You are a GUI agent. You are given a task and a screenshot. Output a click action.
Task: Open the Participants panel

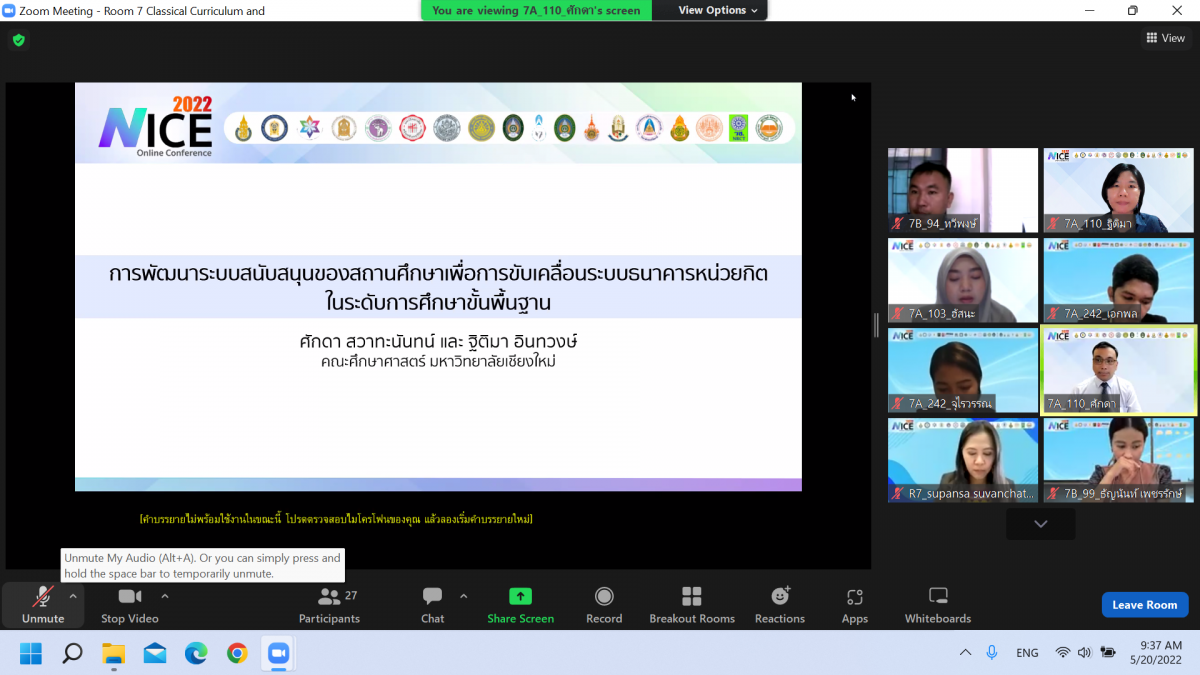click(x=329, y=605)
